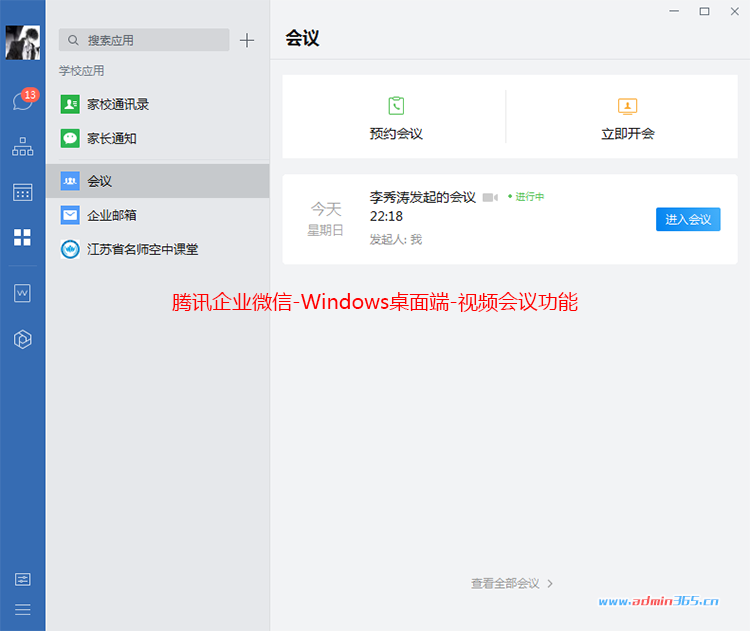The height and width of the screenshot is (631, 750).
Task: Click the 学校应用 section label
Action: click(x=81, y=71)
